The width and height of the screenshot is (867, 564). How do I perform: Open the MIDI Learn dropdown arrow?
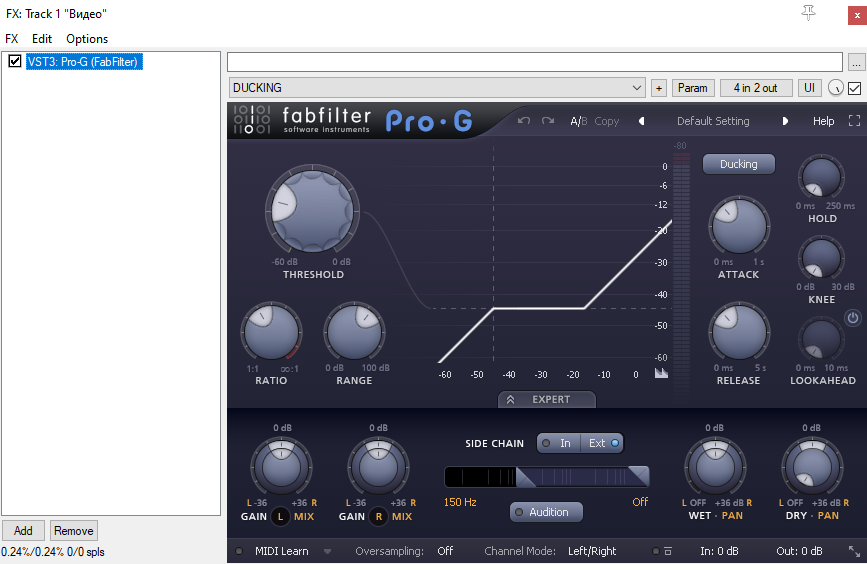point(327,551)
